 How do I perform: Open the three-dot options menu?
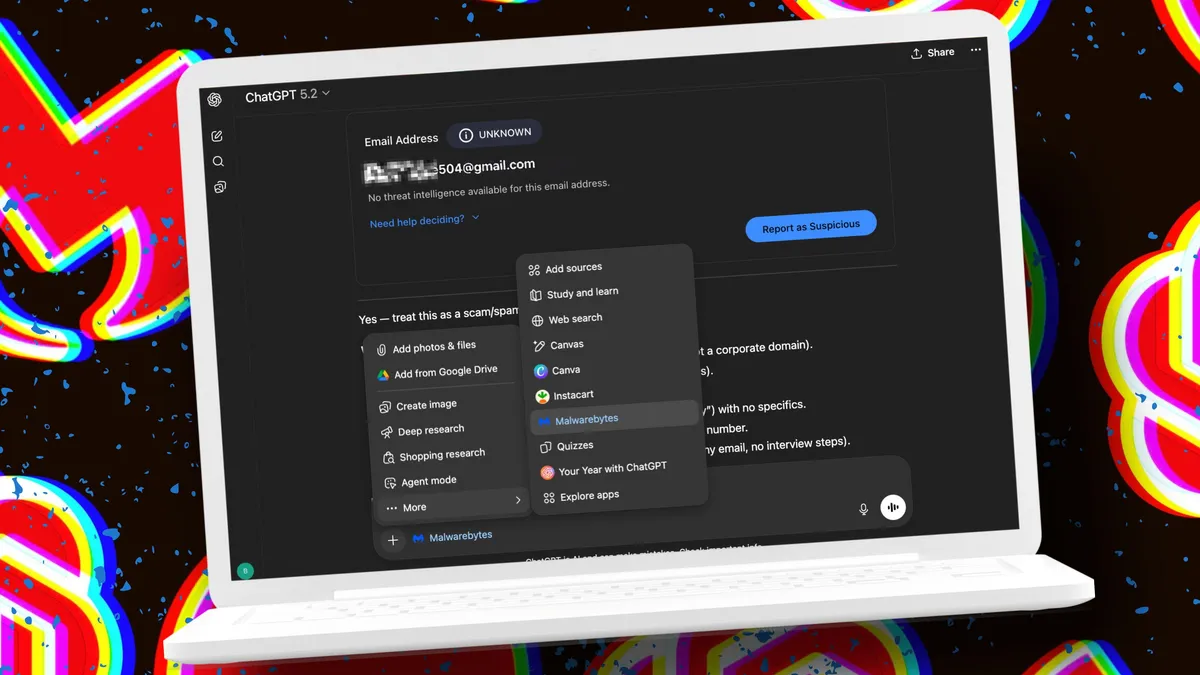976,50
